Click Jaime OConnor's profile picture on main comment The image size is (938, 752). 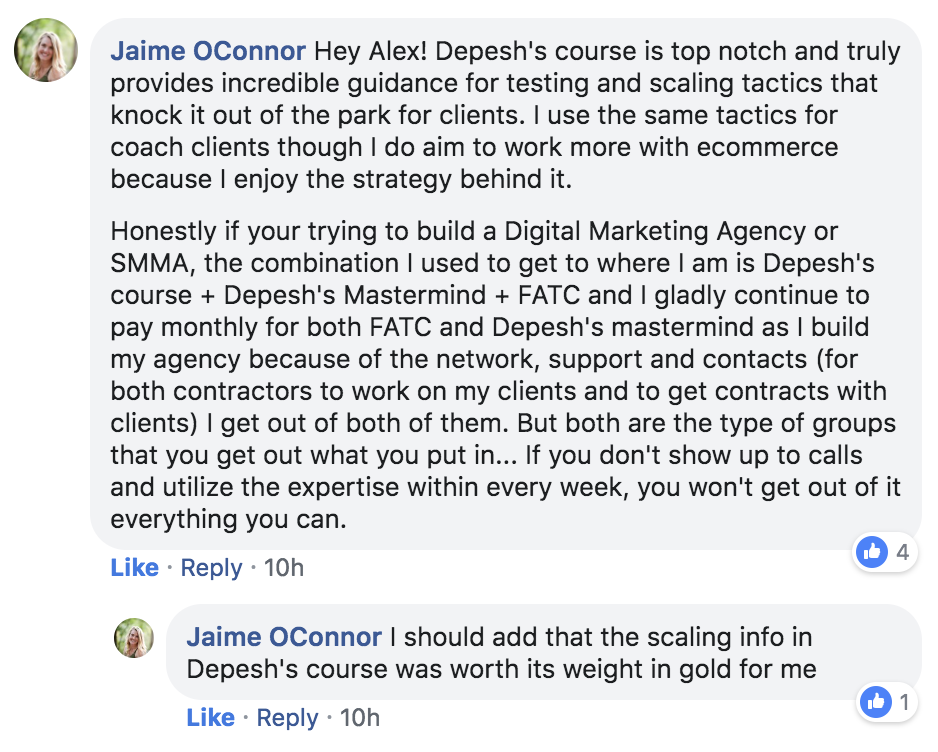(47, 50)
